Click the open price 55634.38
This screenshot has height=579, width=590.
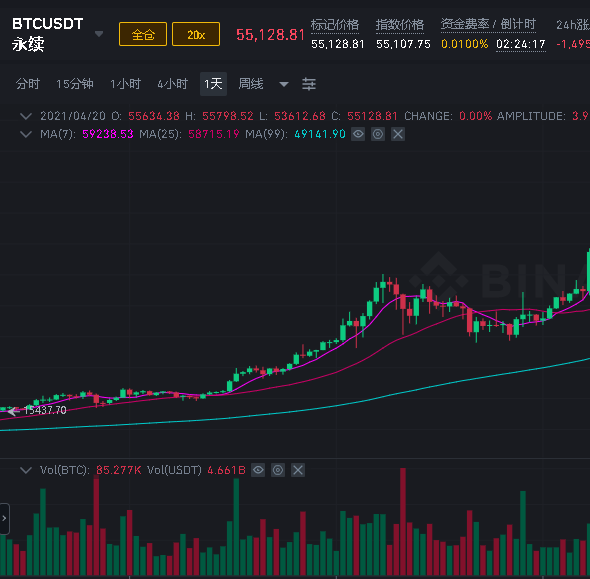coord(154,116)
